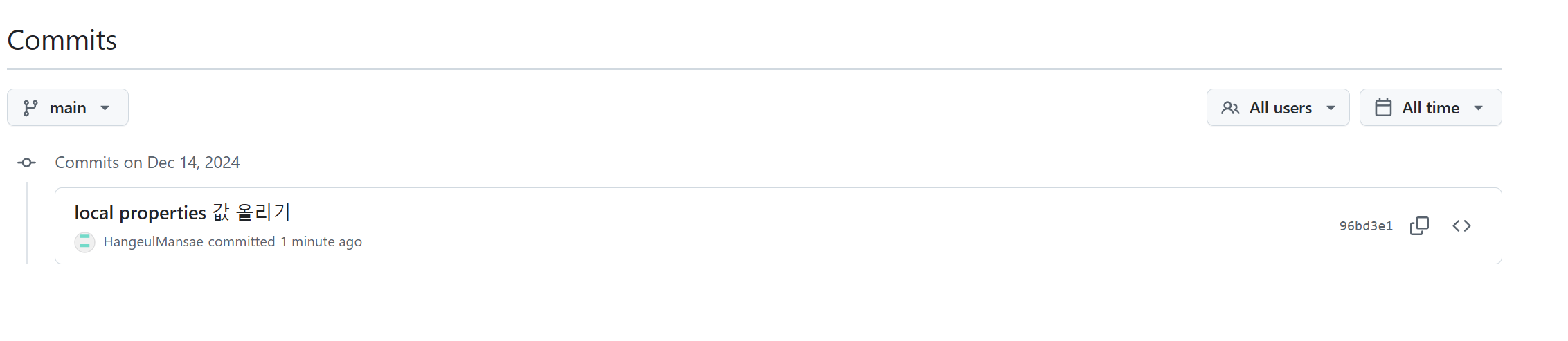Expand the main branch selector caret
Screen dimensions: 1568x341
(105, 108)
